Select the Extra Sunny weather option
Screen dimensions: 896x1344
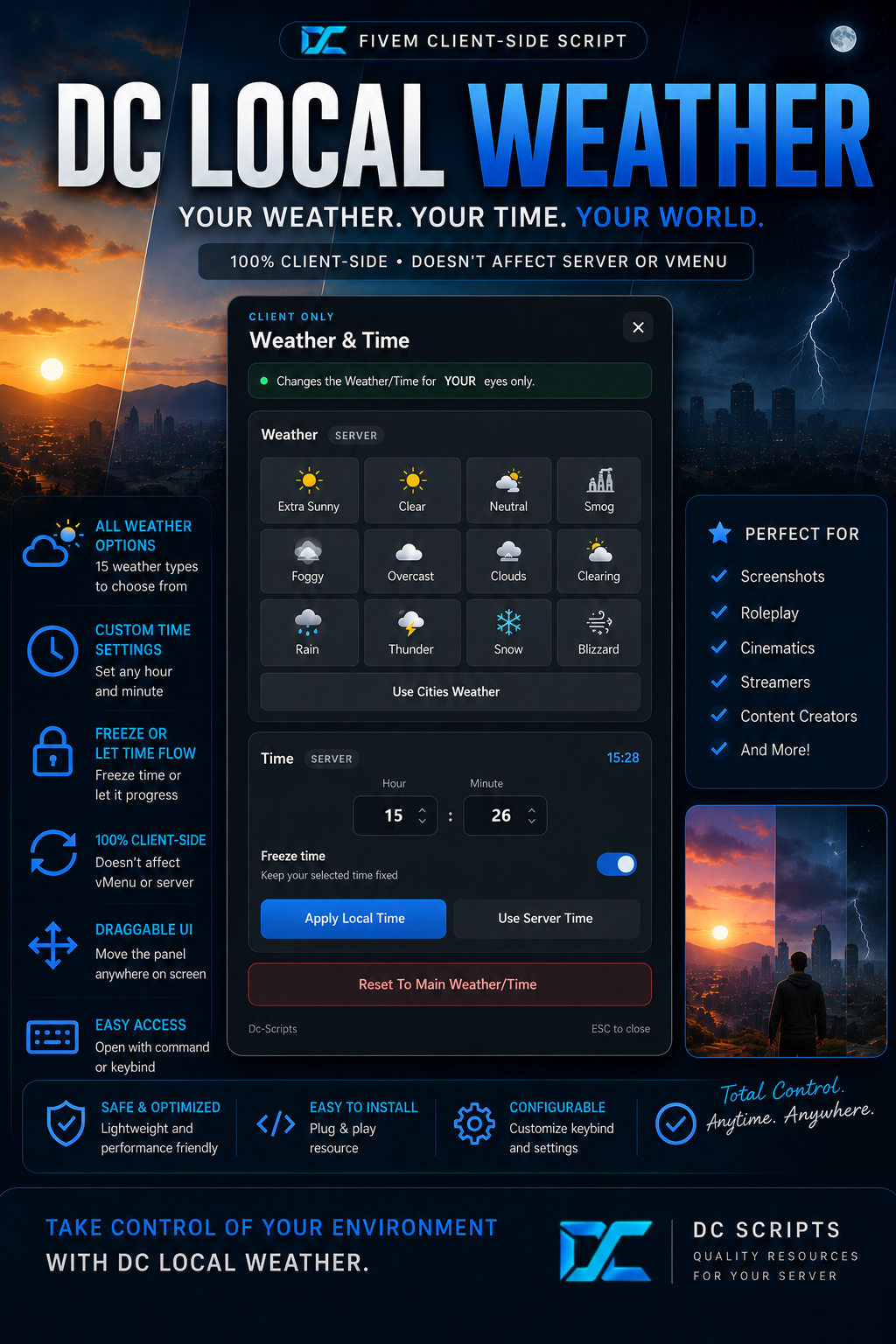tap(309, 490)
